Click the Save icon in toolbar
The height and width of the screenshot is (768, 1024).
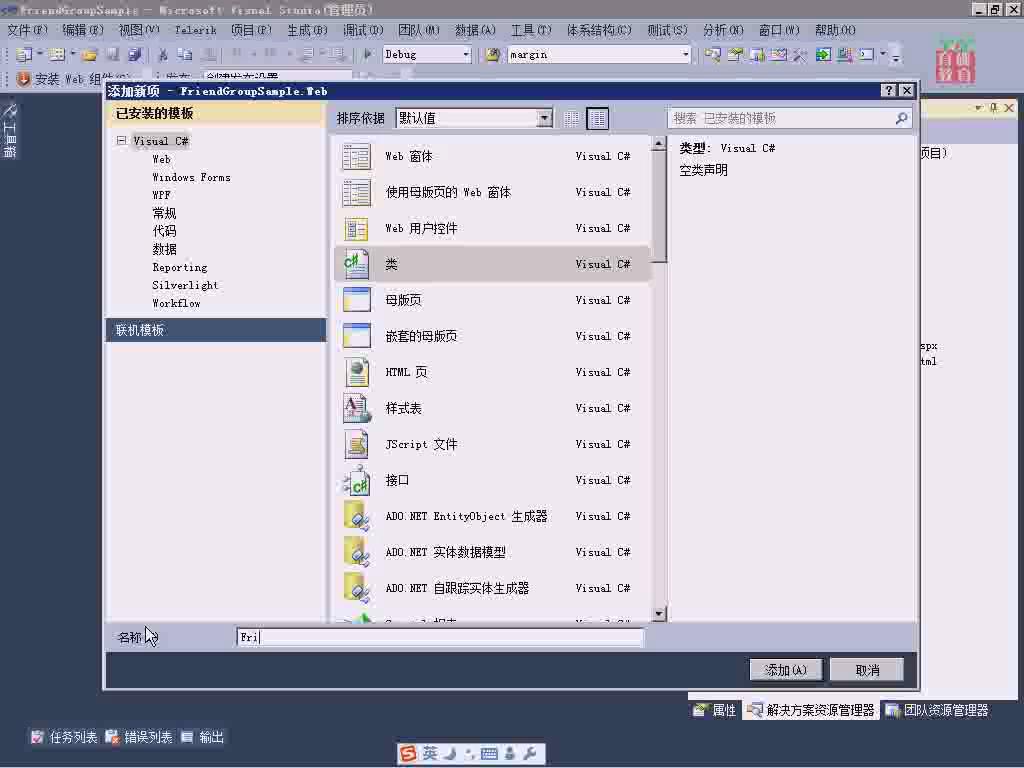(113, 55)
